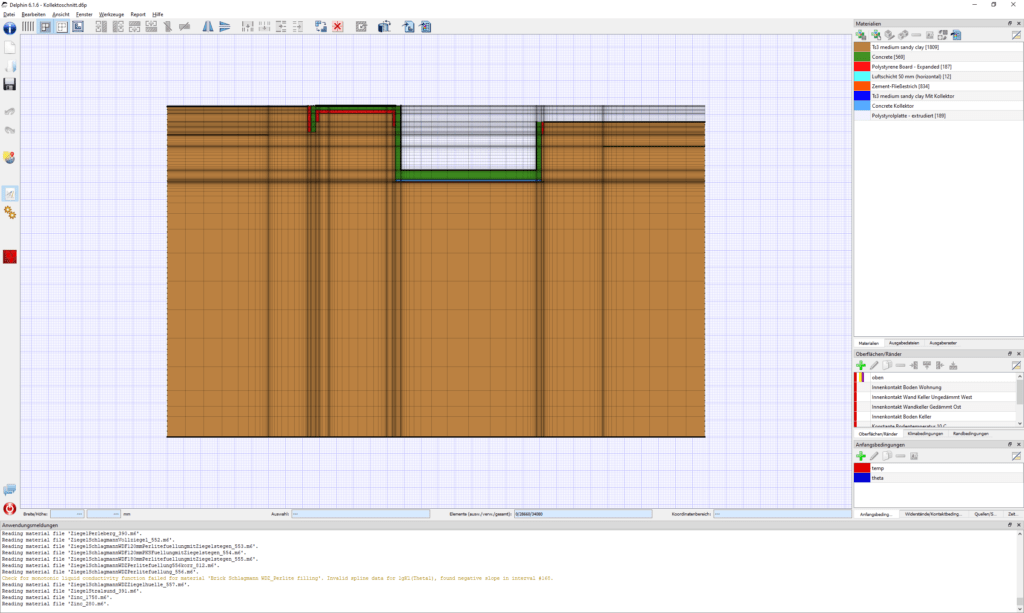The width and height of the screenshot is (1024, 613).
Task: Click the red circular icon at sidebar bottom
Action: point(10,508)
